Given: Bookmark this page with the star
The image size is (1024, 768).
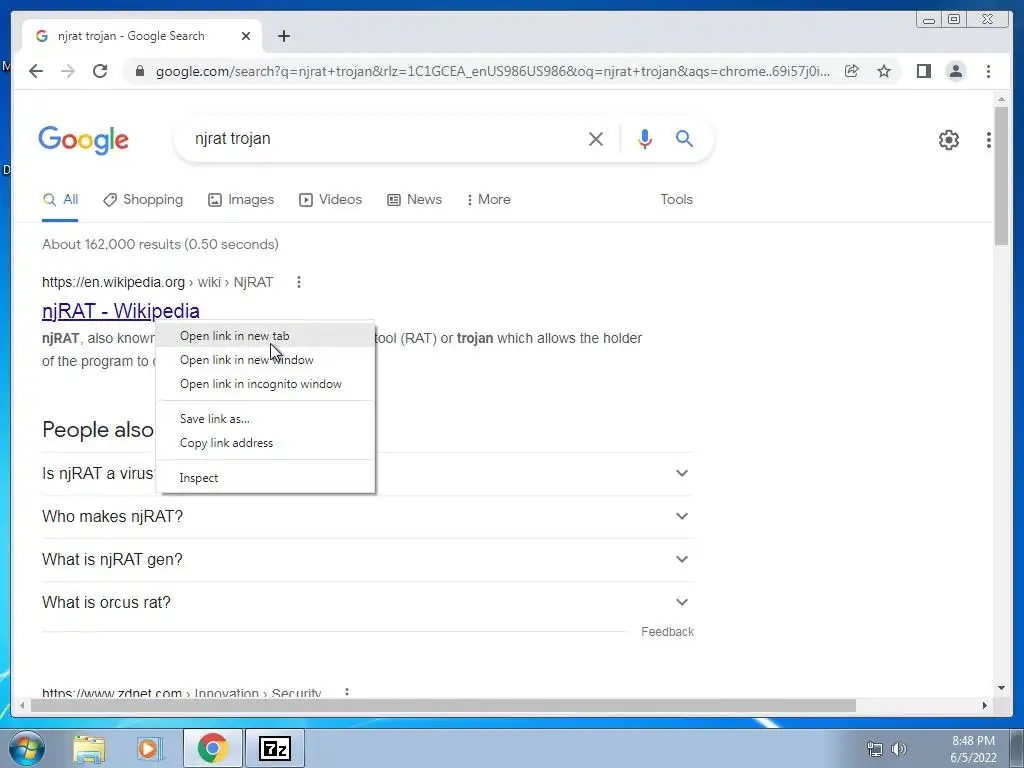Looking at the screenshot, I should pos(884,71).
